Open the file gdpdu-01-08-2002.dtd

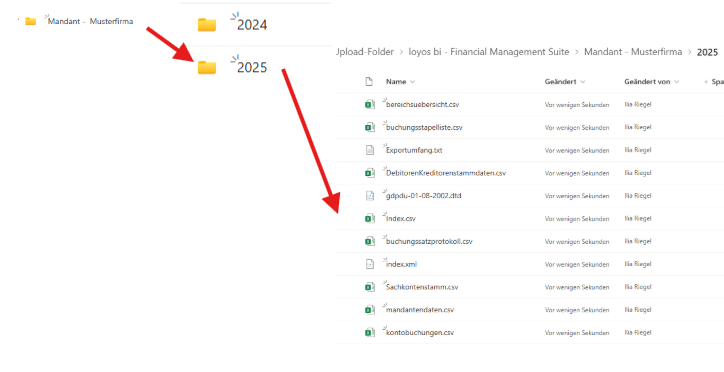tap(423, 196)
